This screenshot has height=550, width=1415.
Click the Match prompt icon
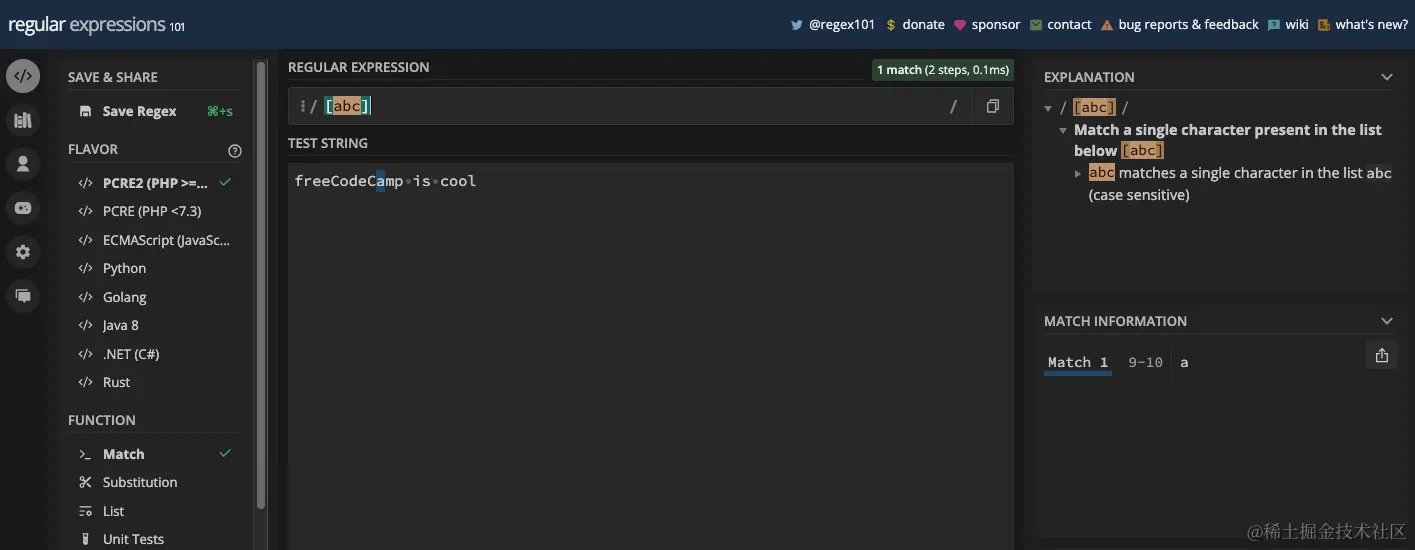(85, 454)
